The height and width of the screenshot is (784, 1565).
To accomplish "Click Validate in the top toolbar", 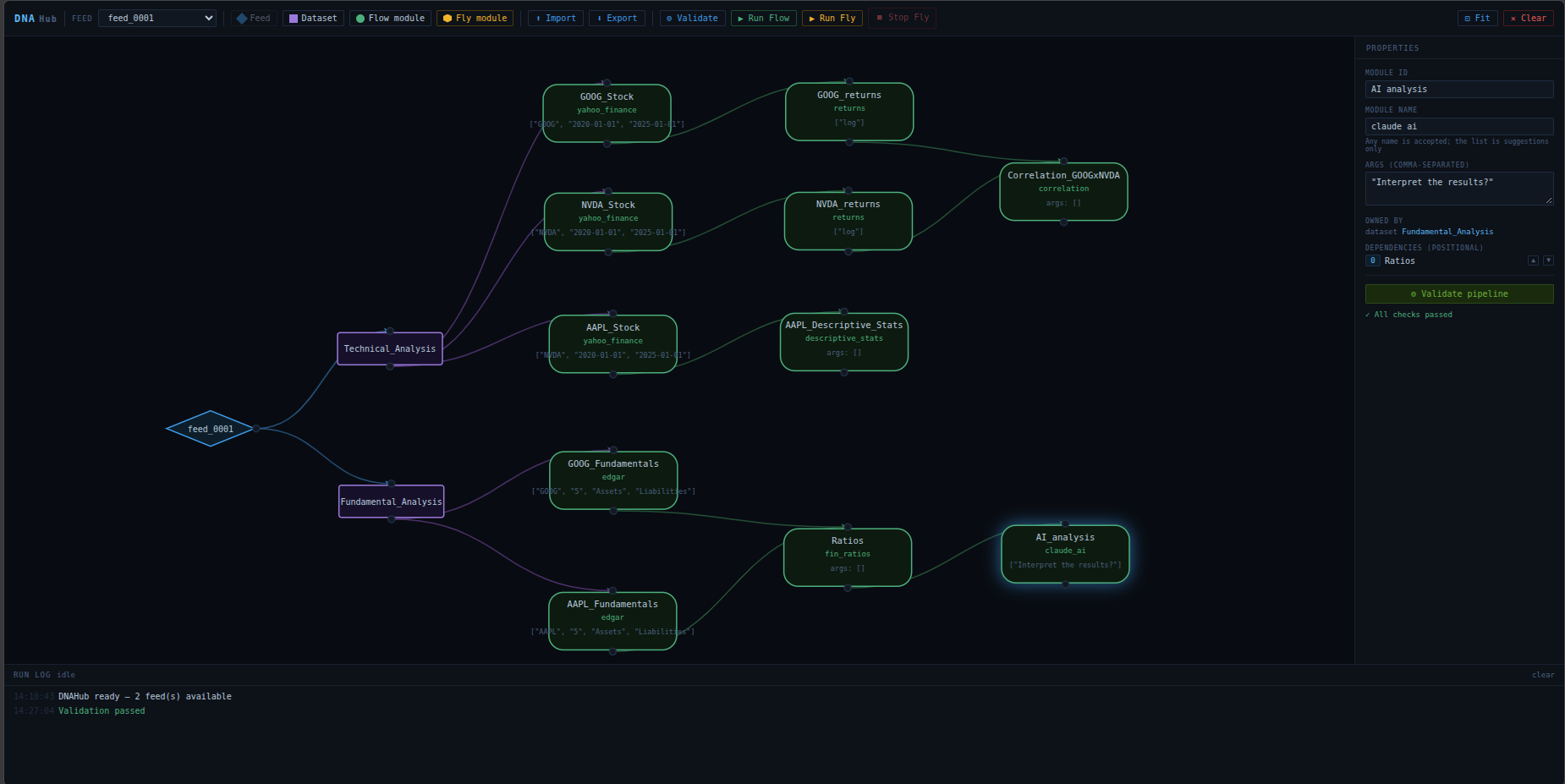I will pos(692,18).
